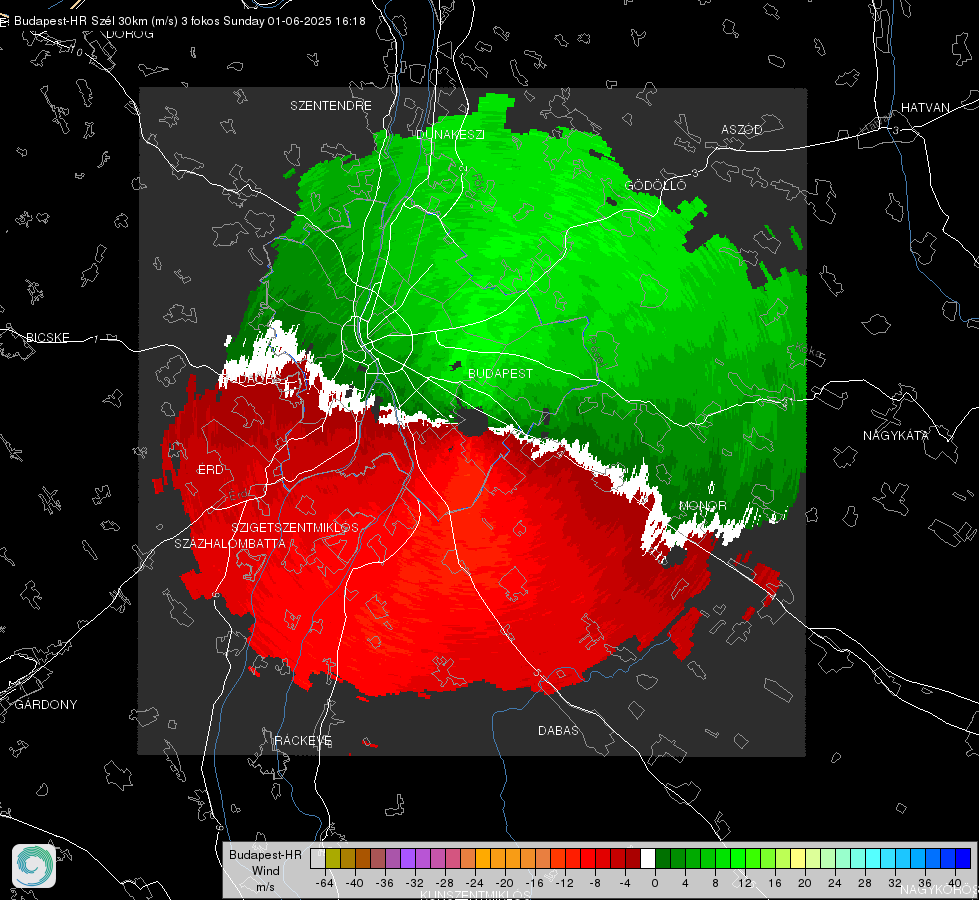This screenshot has height=900, width=979.
Task: Select the GÖDÖLLŐ label on map
Action: 656,185
